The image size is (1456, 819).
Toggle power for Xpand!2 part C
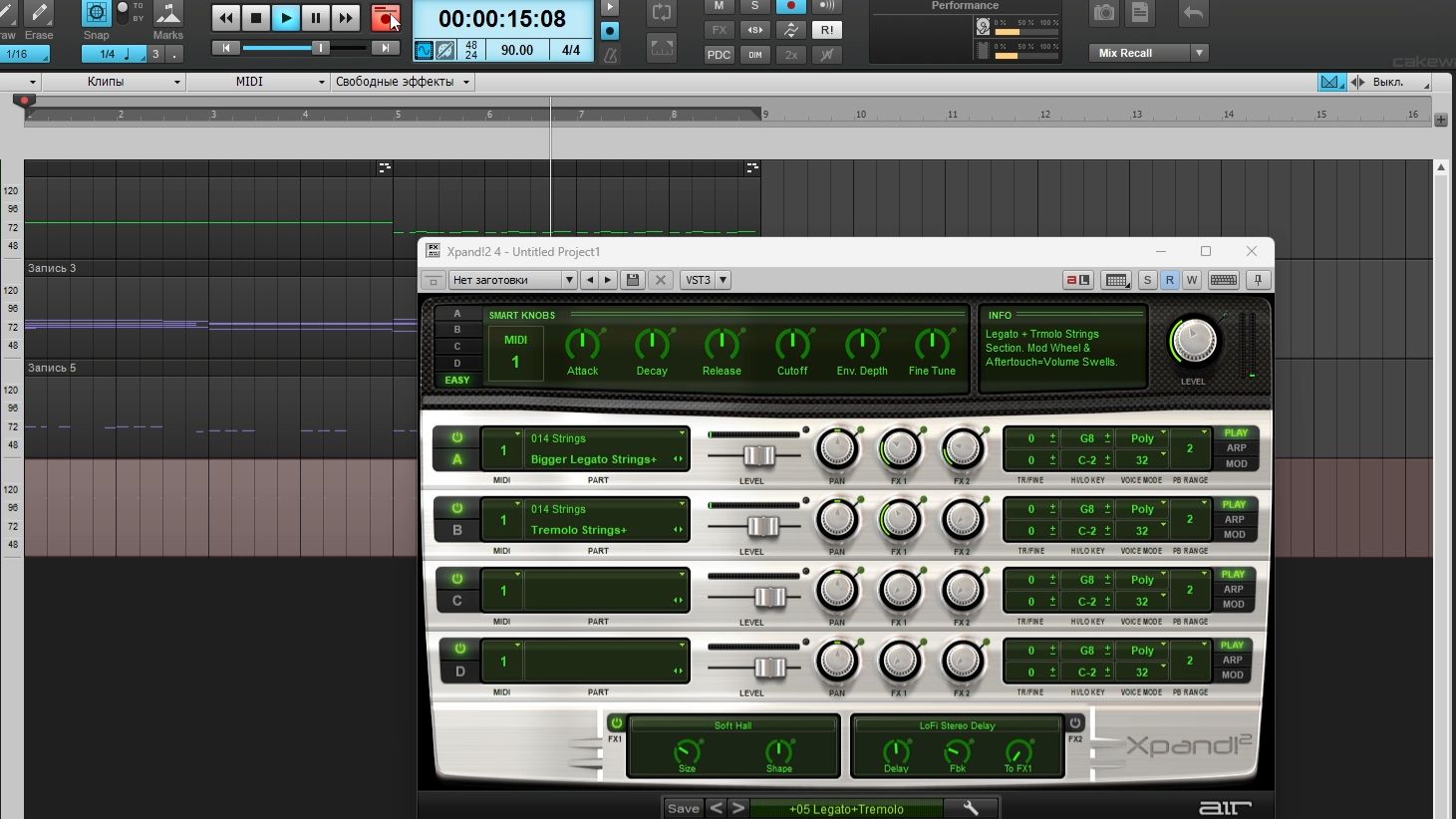pos(457,579)
